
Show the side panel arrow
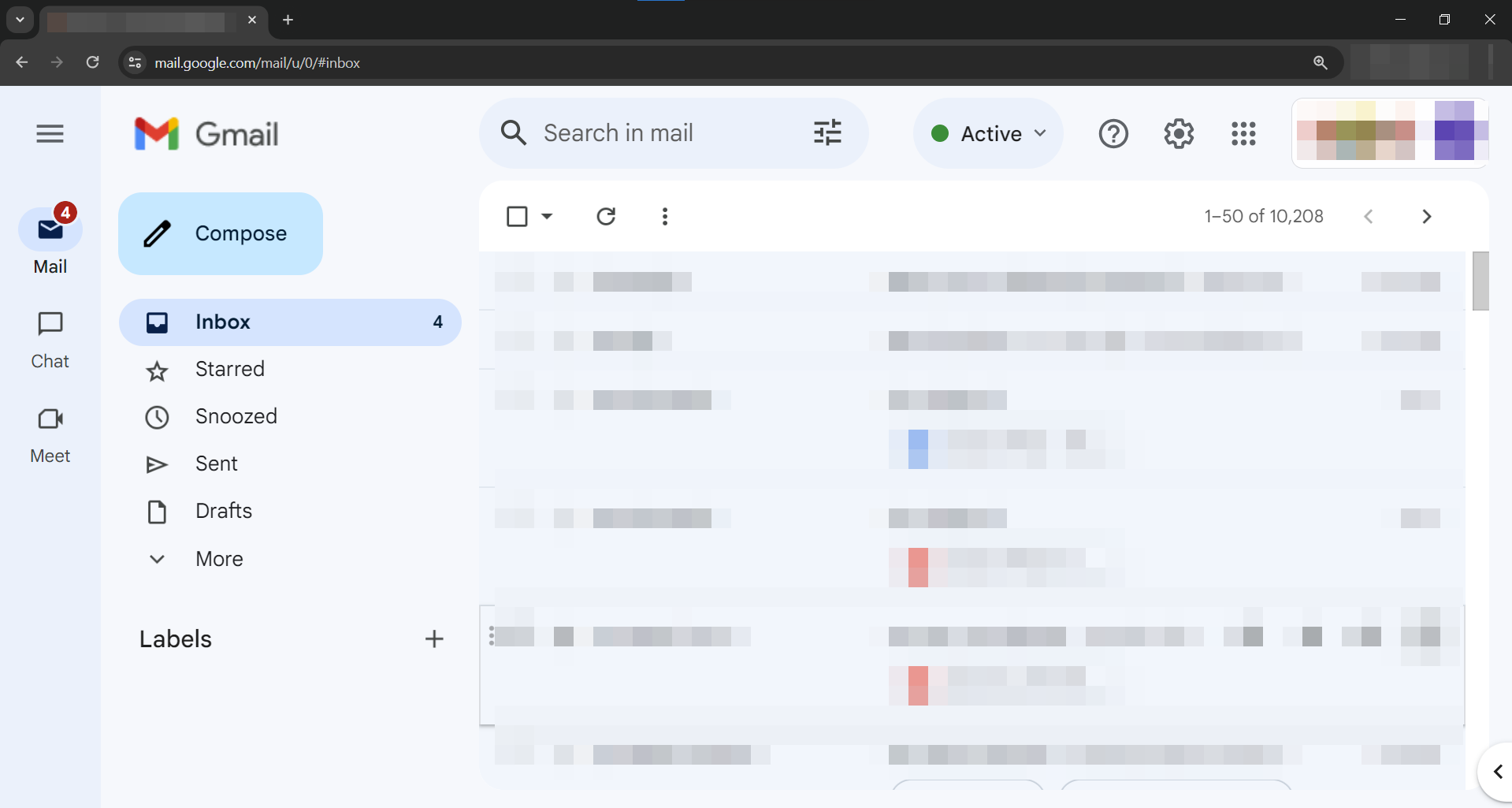[x=1497, y=771]
